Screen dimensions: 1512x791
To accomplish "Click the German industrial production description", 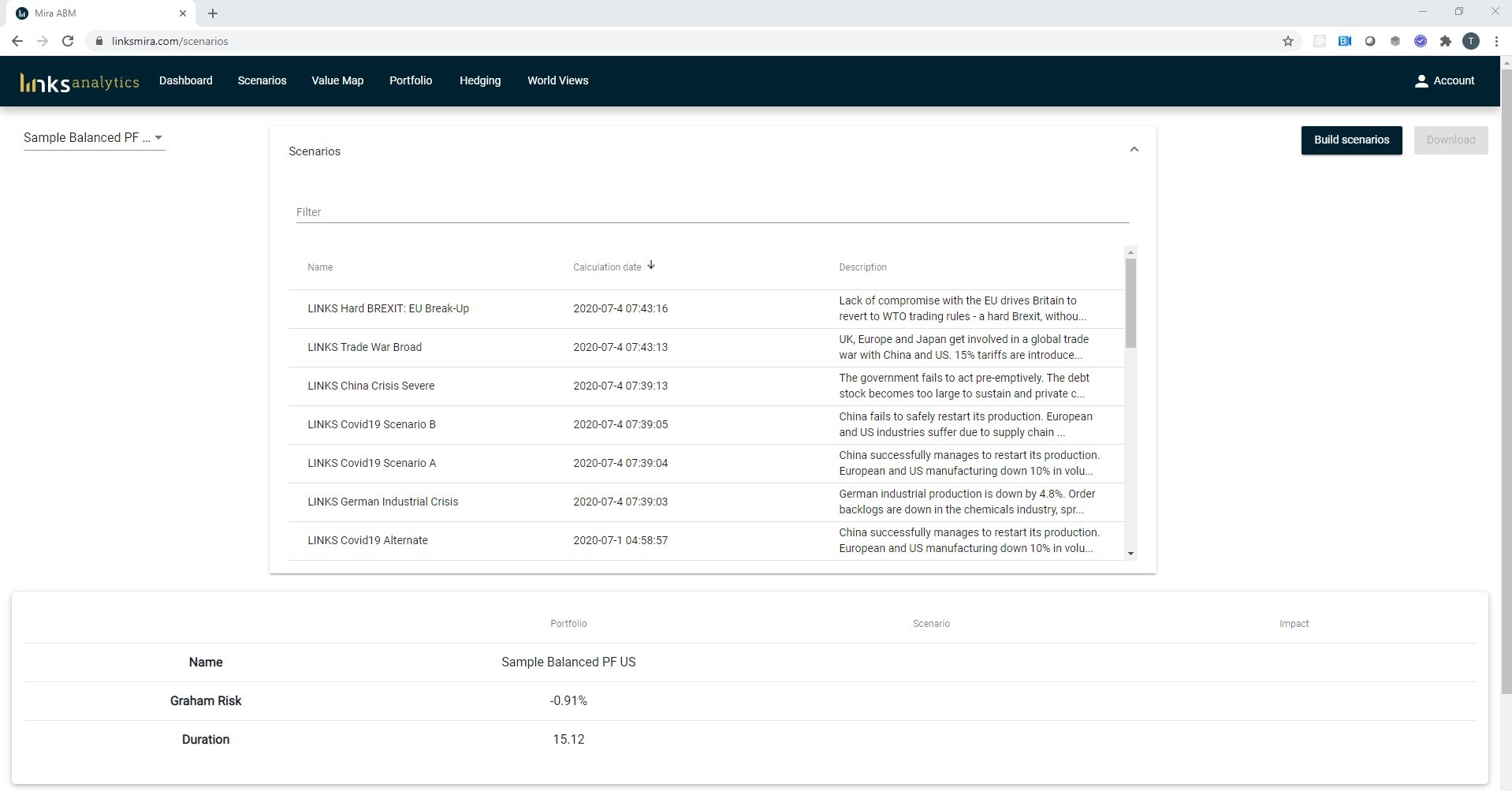I will pyautogui.click(x=966, y=502).
